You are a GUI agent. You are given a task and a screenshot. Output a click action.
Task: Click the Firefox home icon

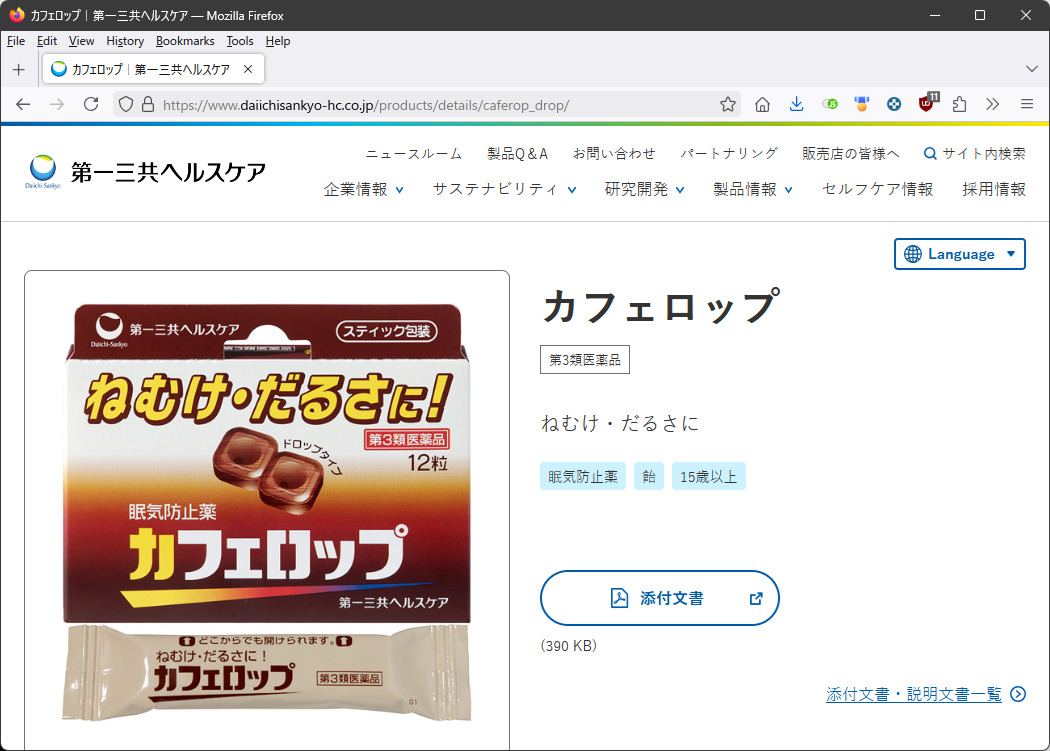pos(762,104)
